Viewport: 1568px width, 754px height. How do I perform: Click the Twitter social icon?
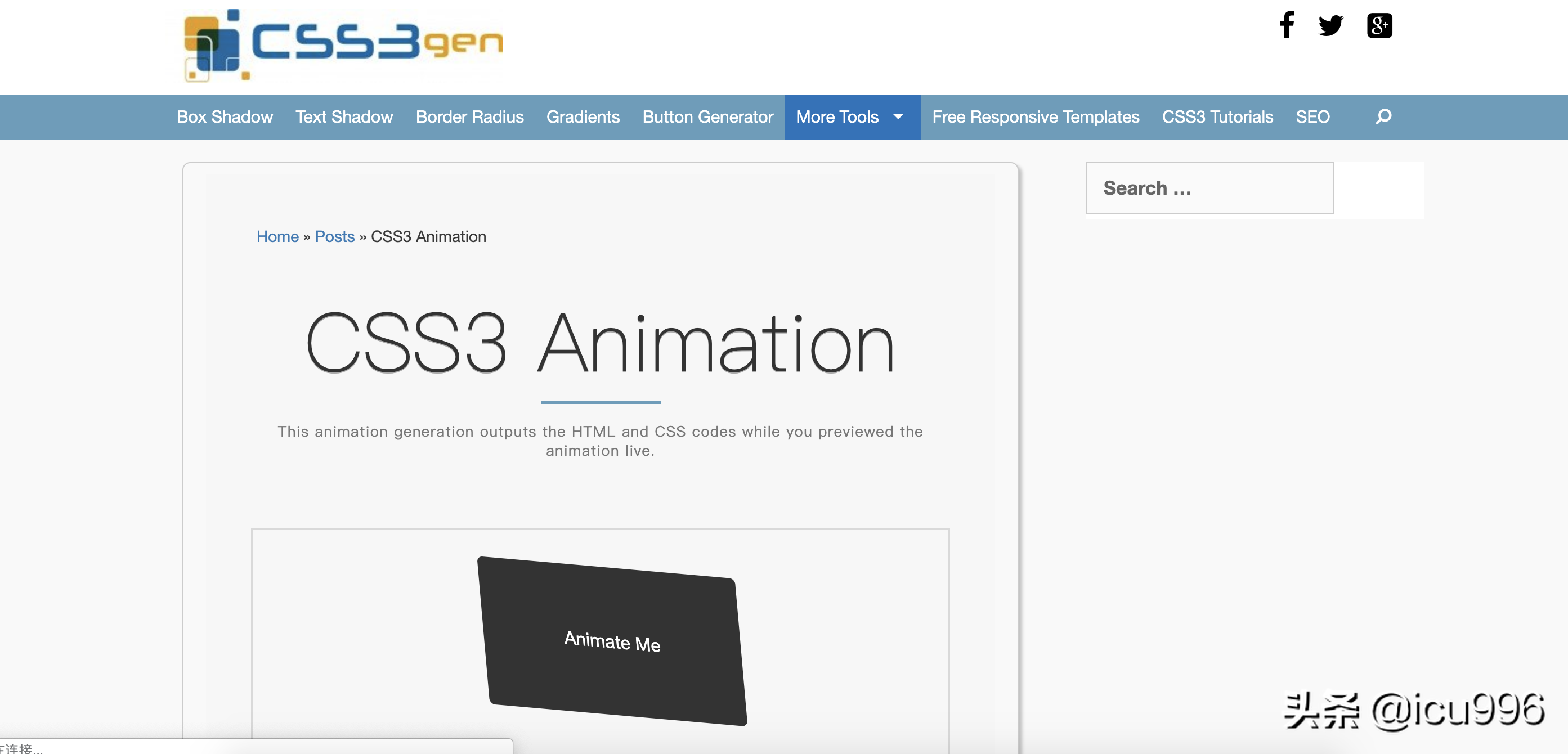[1331, 24]
